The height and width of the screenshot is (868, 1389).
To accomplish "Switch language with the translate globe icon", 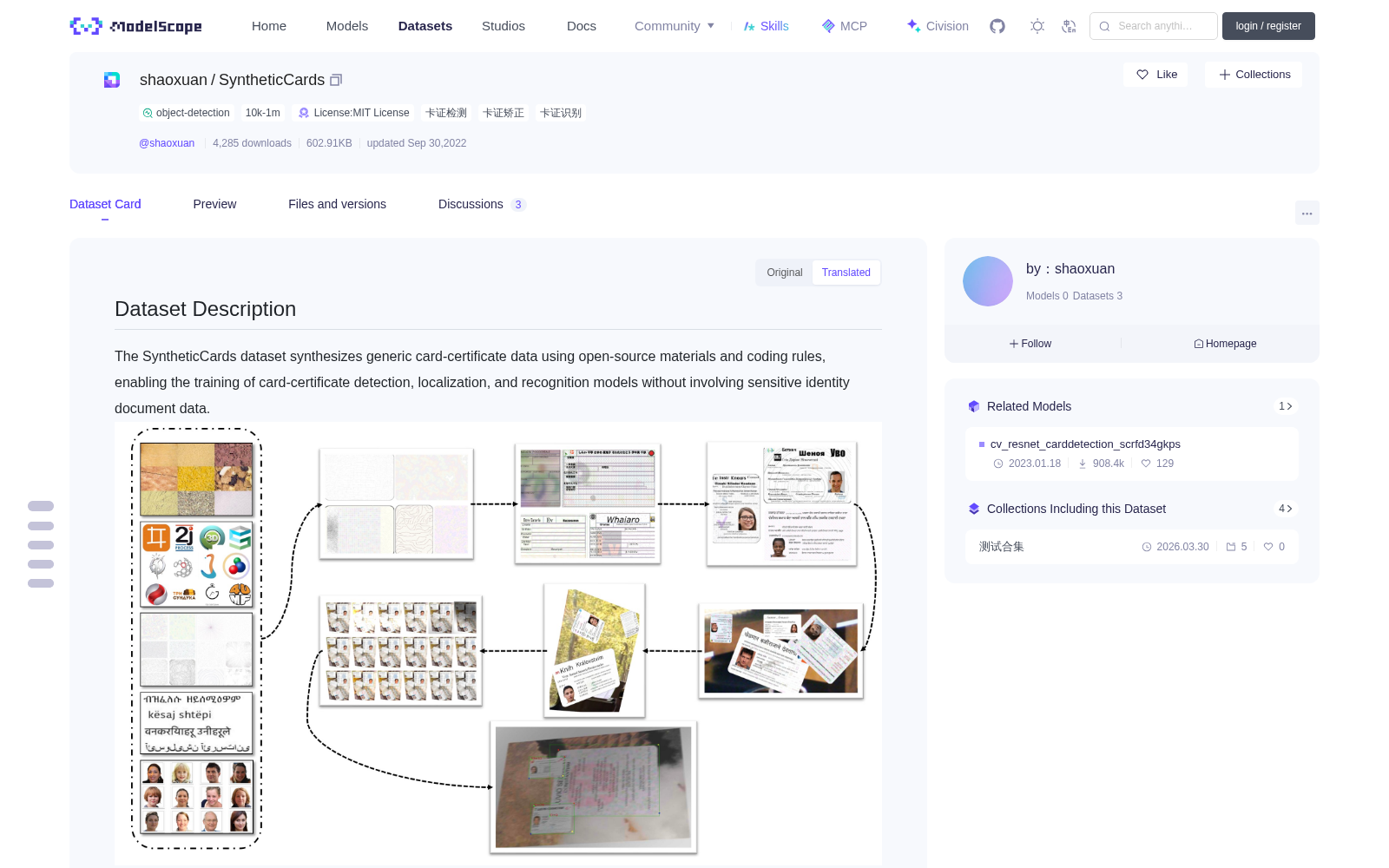I will tap(1070, 26).
